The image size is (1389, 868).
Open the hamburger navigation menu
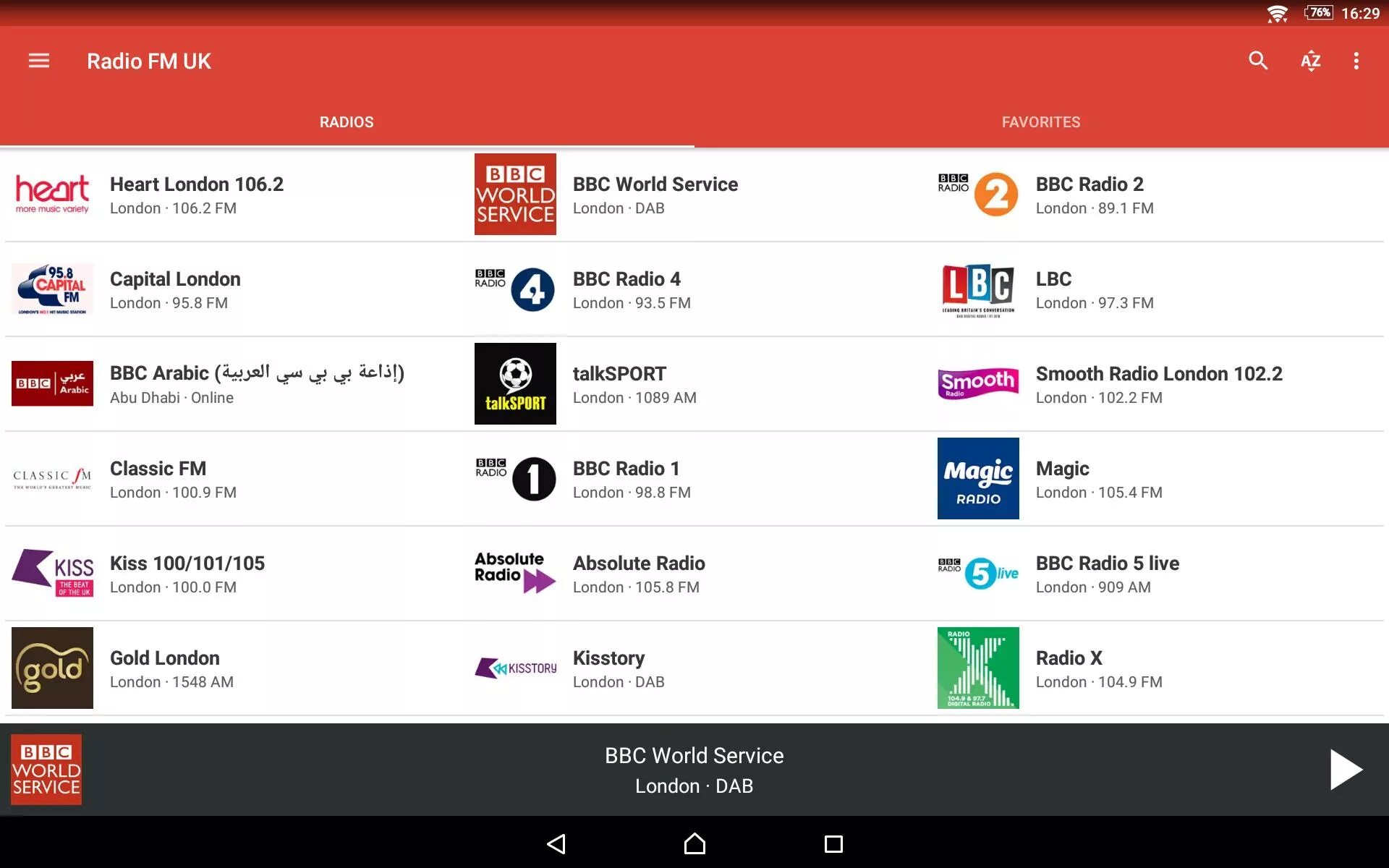coord(37,60)
